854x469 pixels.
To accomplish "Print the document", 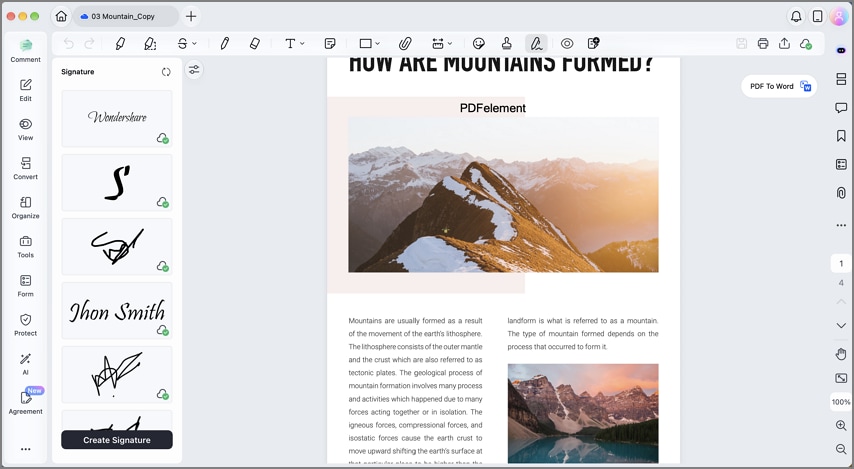I will pyautogui.click(x=763, y=44).
